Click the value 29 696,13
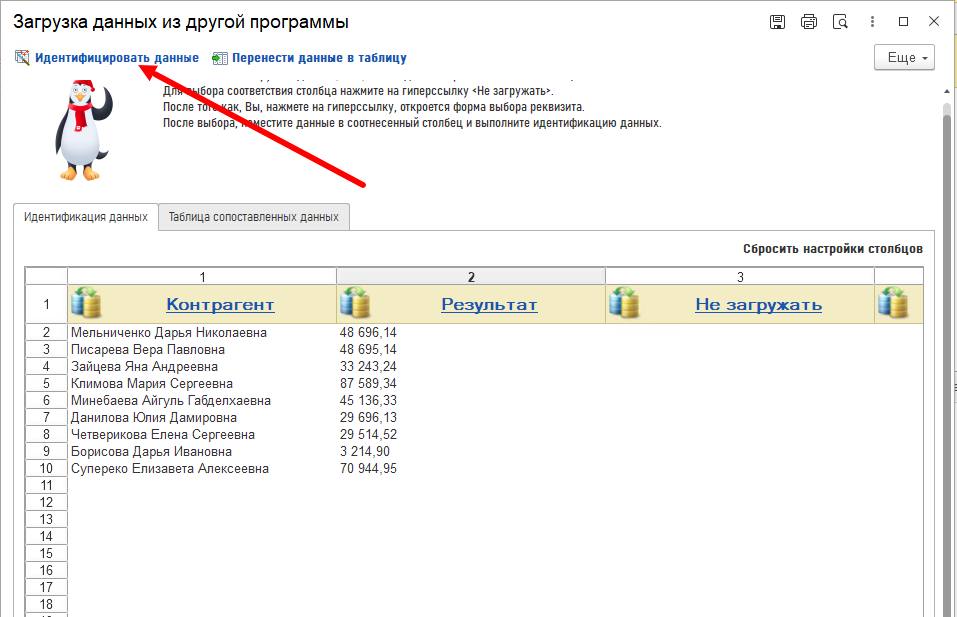Screen dimensions: 957x617 point(368,418)
